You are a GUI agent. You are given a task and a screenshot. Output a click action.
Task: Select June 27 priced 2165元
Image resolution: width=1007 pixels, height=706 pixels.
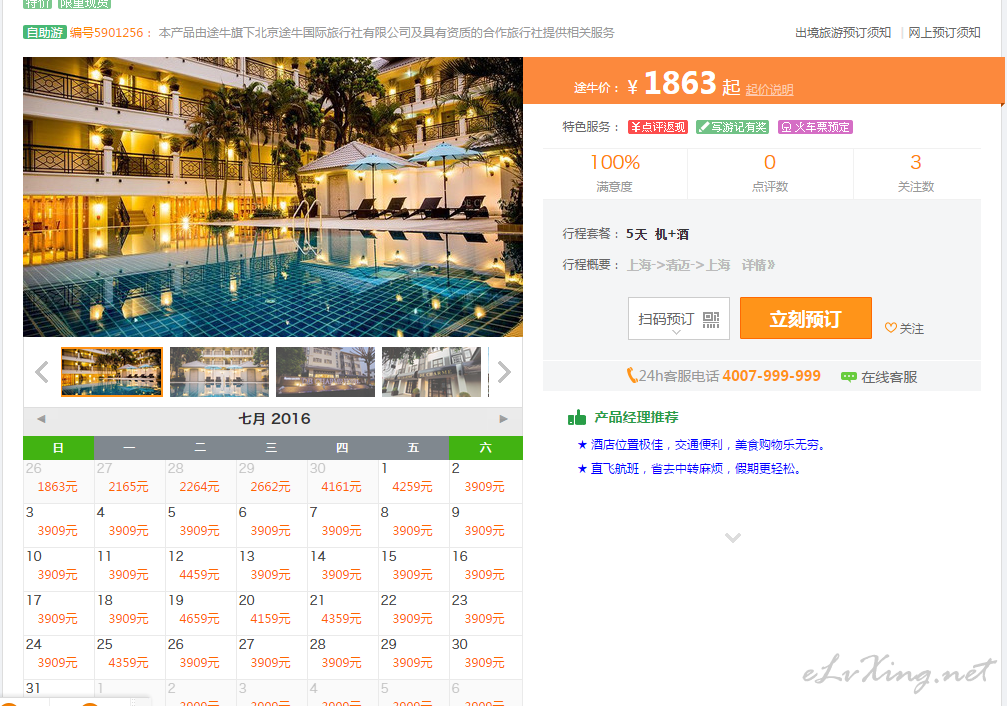tap(129, 481)
